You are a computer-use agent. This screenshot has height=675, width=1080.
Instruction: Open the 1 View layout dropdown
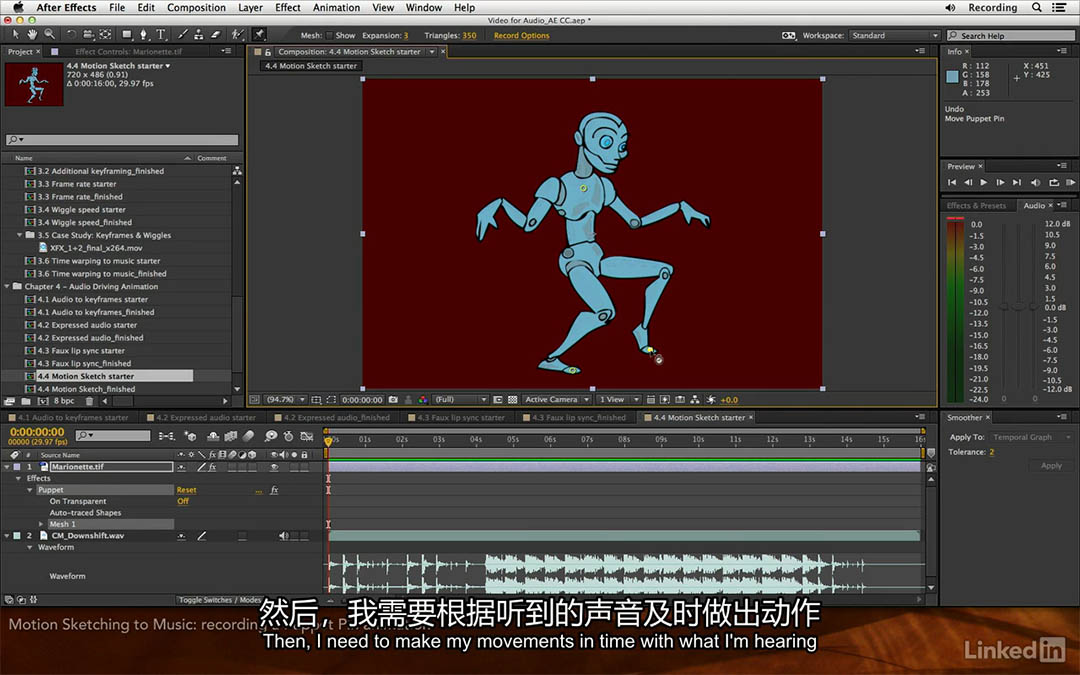pyautogui.click(x=619, y=399)
